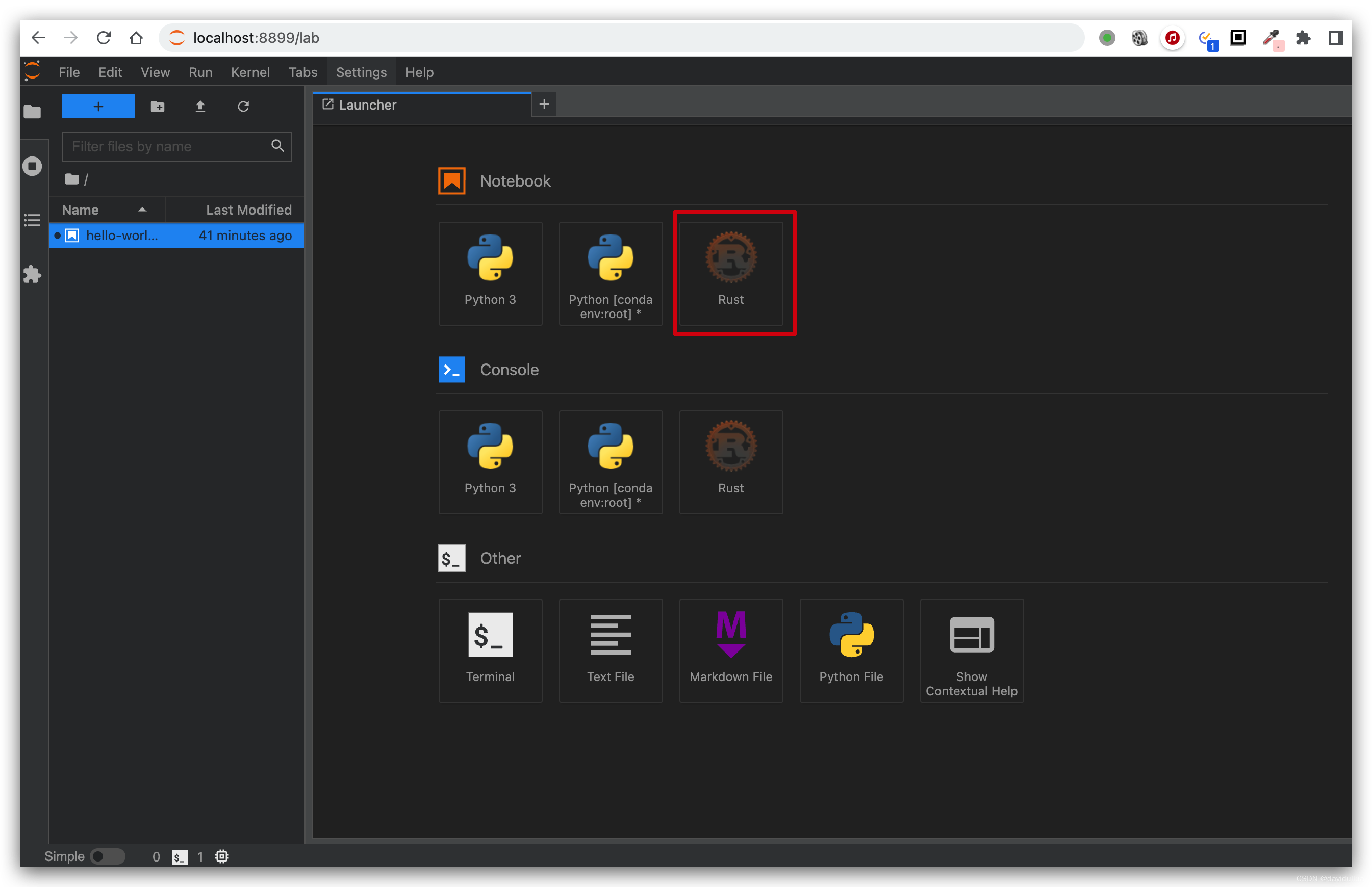Click the New Folder icon

(157, 107)
